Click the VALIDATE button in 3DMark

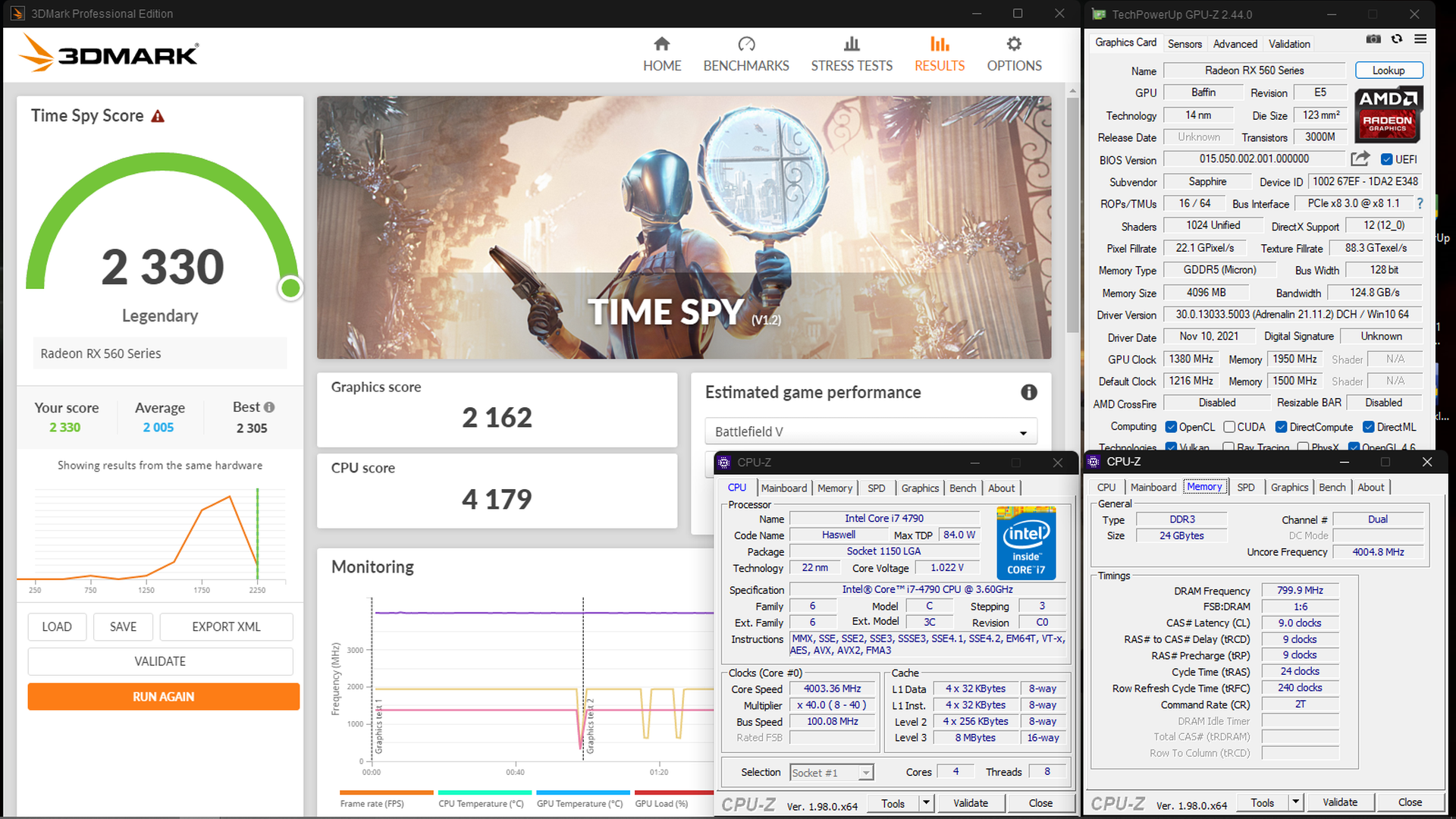pyautogui.click(x=160, y=661)
